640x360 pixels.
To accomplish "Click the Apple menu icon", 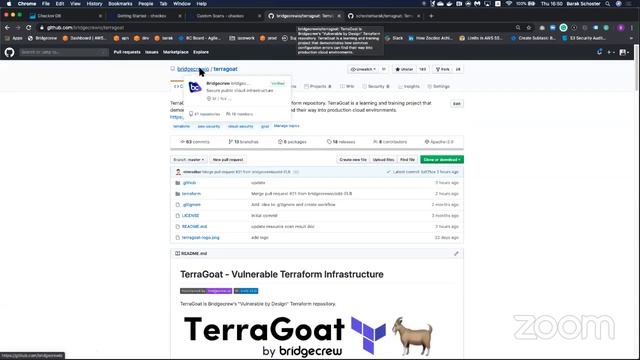I will (x=9, y=4).
